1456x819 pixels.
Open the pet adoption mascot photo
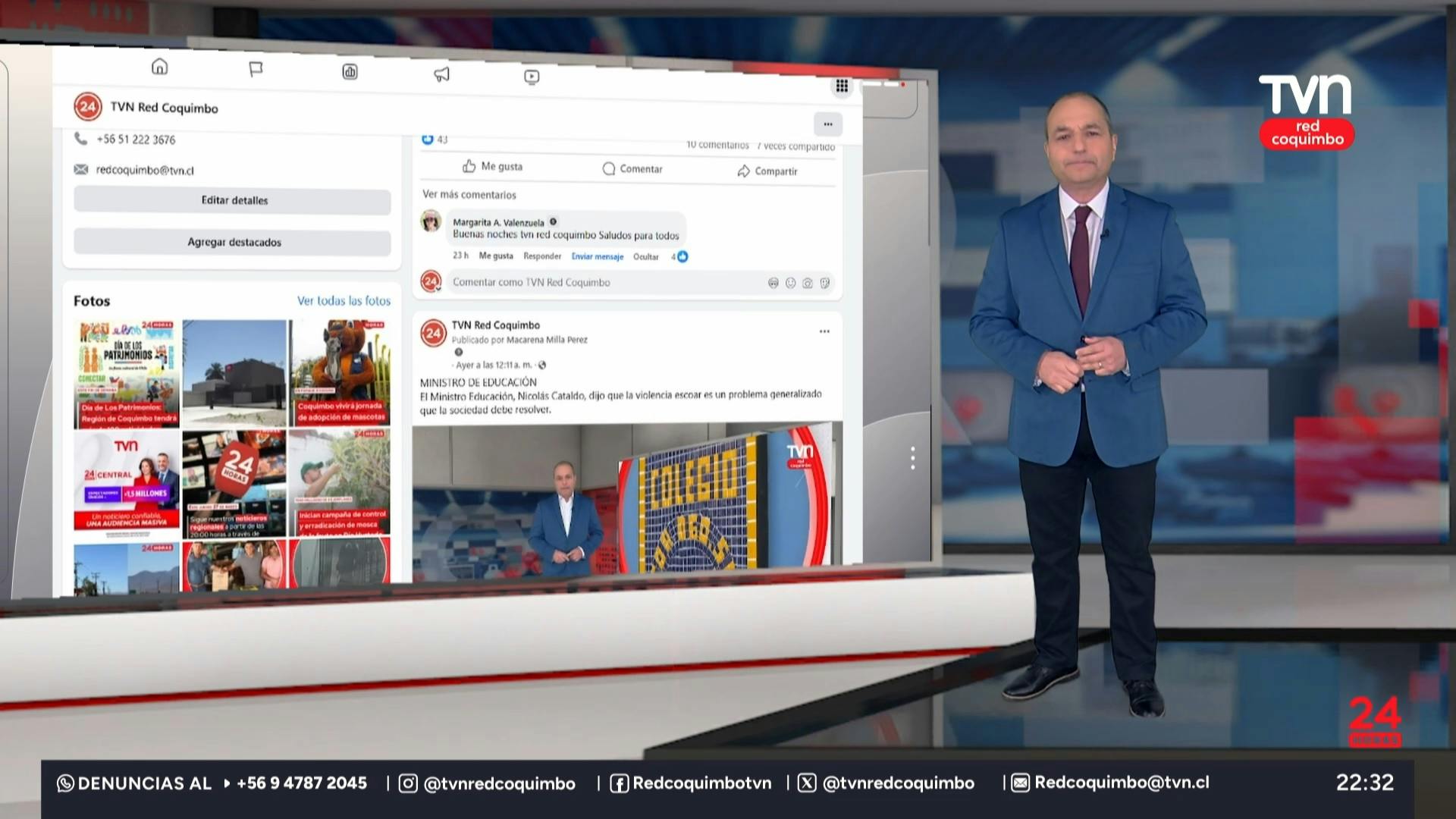pos(340,372)
